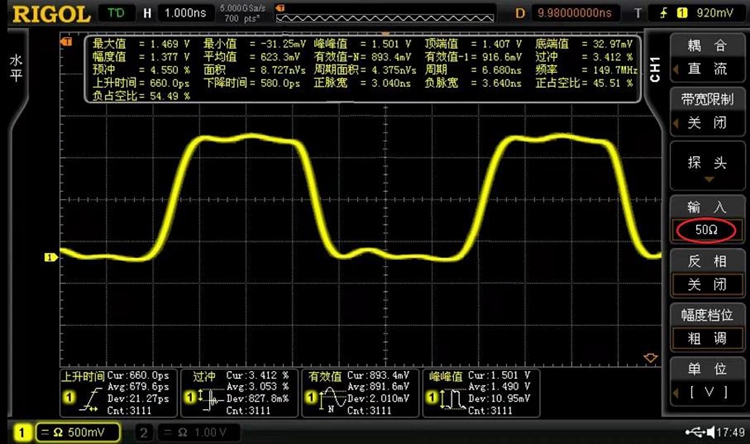Click the 1.000ns horizontal timebase readout
This screenshot has width=750, height=444.
point(188,13)
